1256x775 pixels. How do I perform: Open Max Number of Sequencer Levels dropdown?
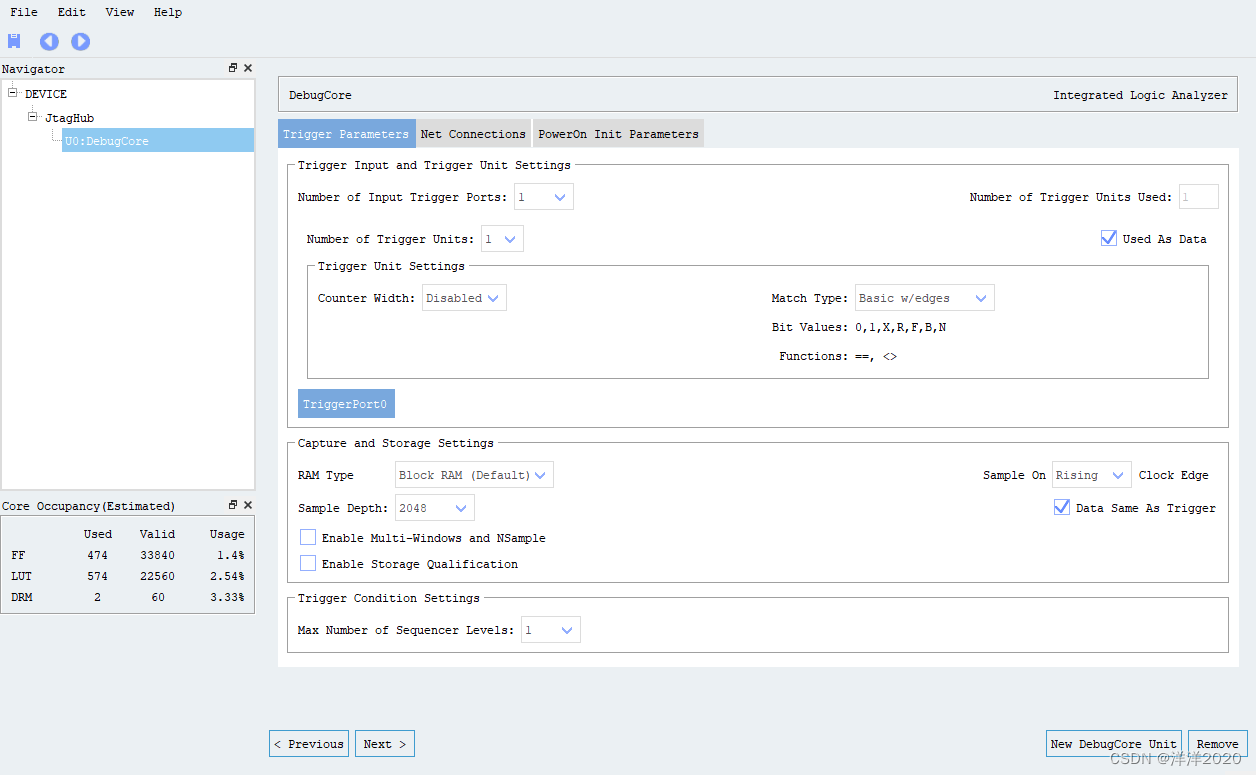coord(551,630)
